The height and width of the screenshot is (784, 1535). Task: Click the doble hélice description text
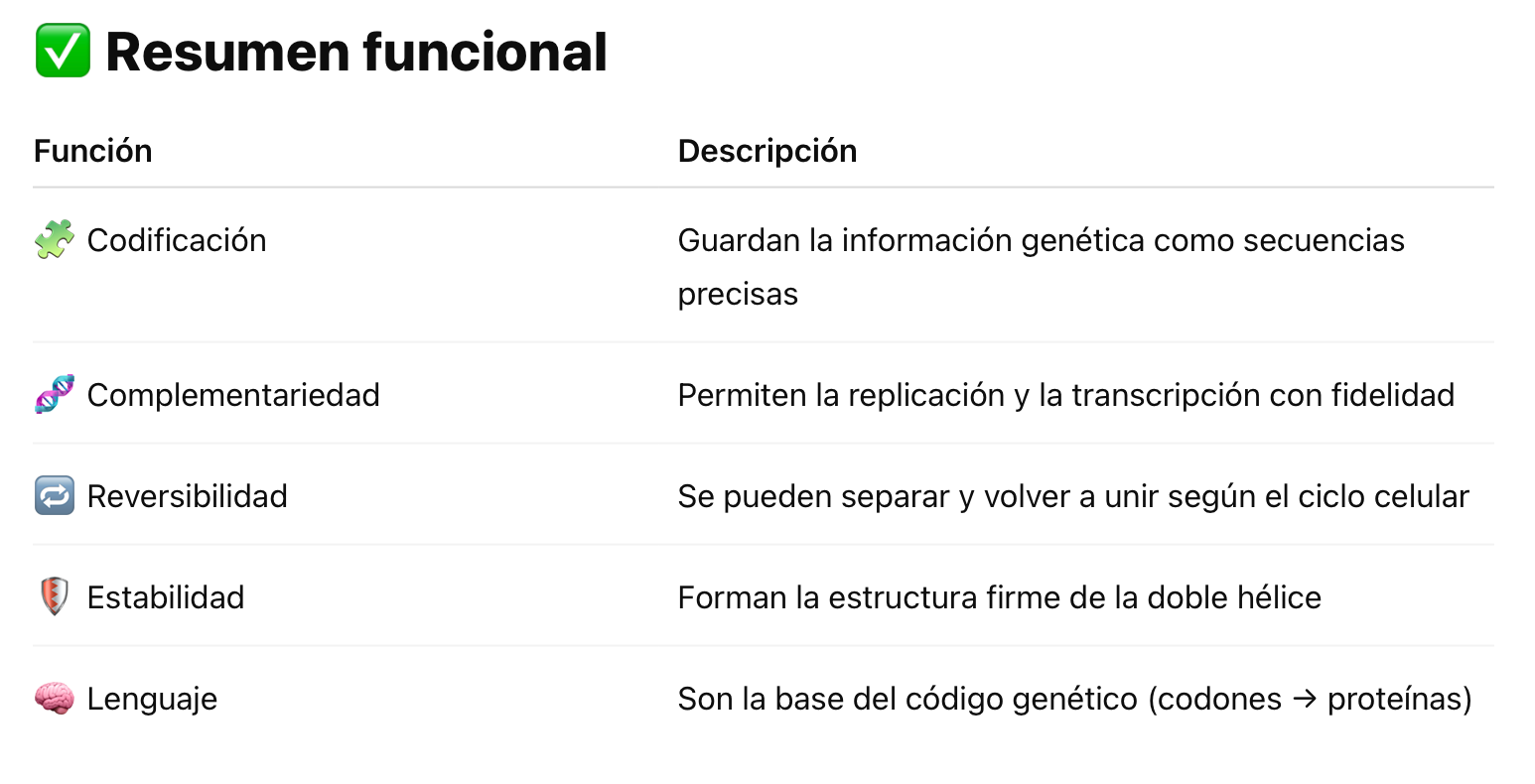coord(1000,597)
